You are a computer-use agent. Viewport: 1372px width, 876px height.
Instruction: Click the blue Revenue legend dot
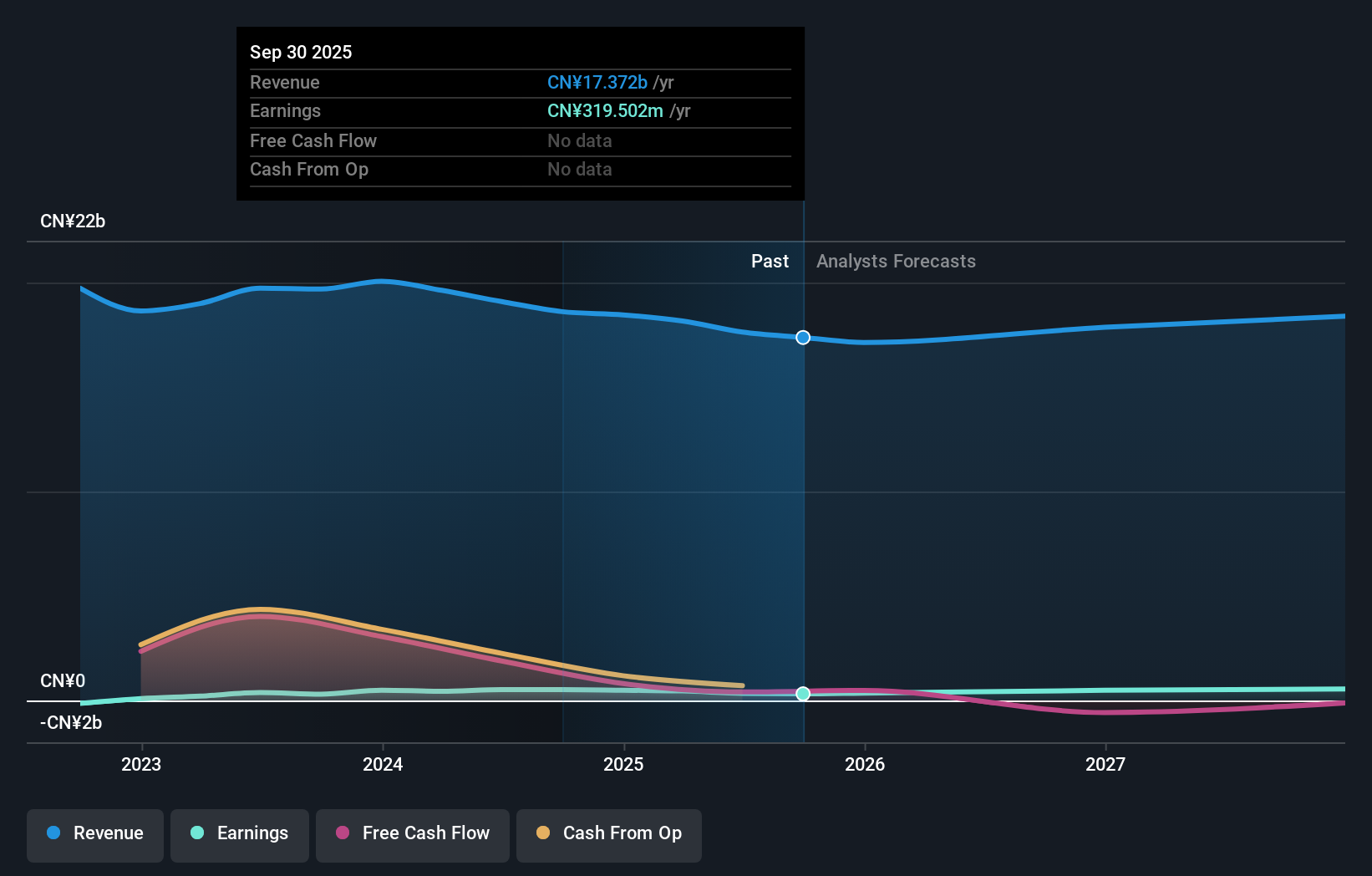tap(53, 833)
